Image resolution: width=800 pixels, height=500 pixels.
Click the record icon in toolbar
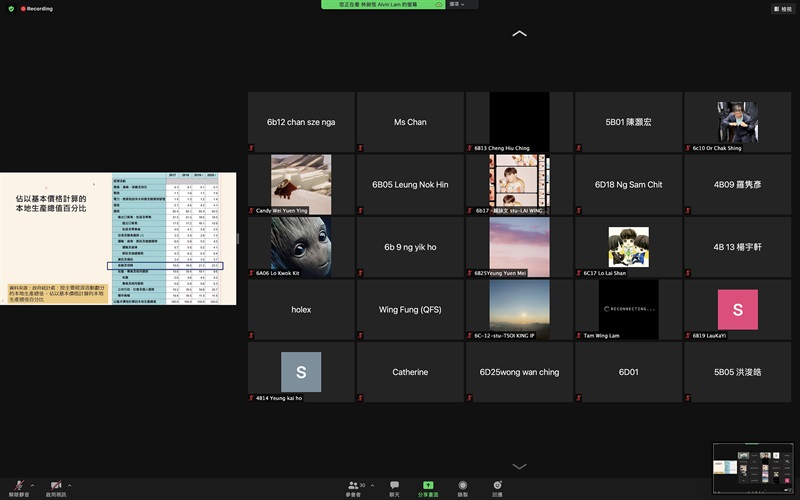click(x=462, y=486)
